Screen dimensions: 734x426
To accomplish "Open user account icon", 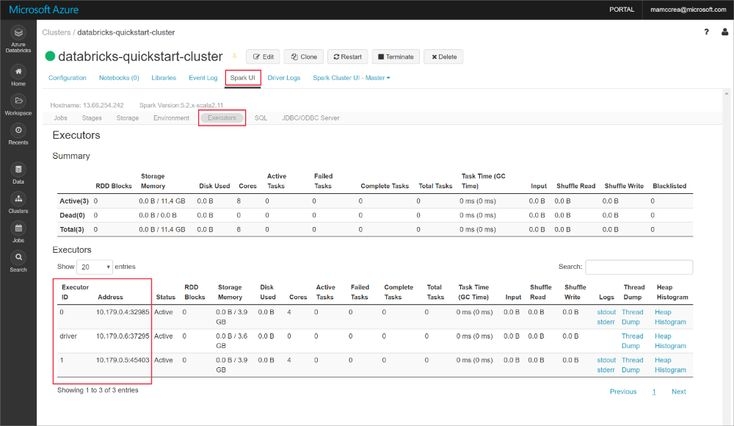I will (x=725, y=32).
